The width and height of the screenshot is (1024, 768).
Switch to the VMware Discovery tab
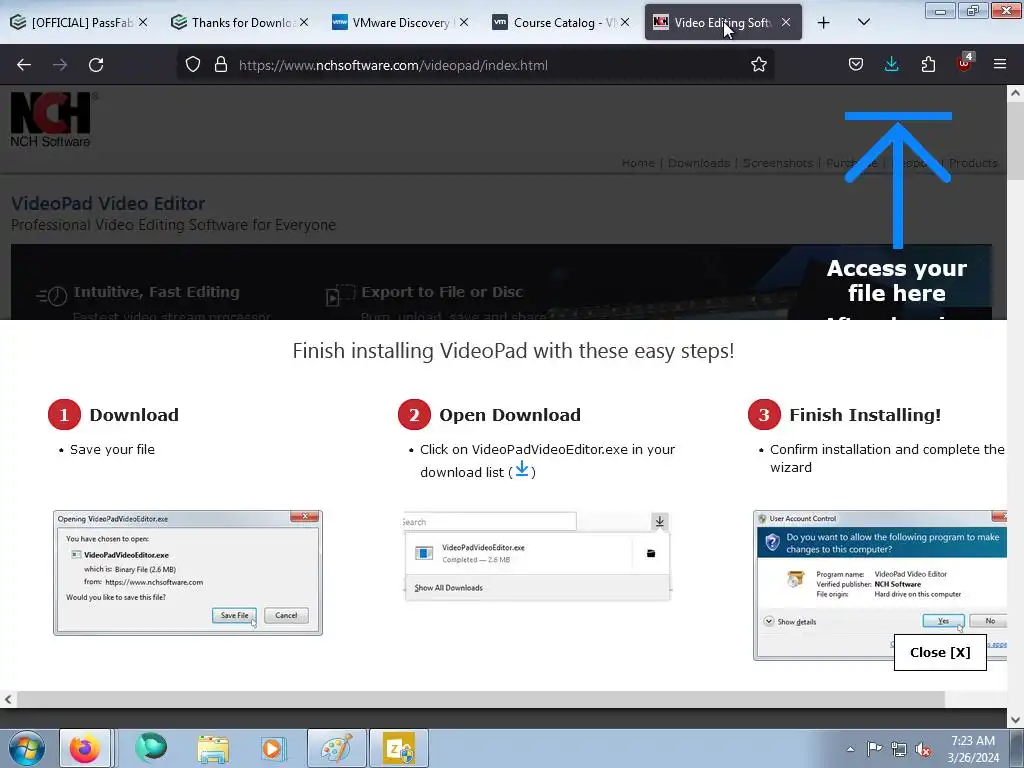400,22
